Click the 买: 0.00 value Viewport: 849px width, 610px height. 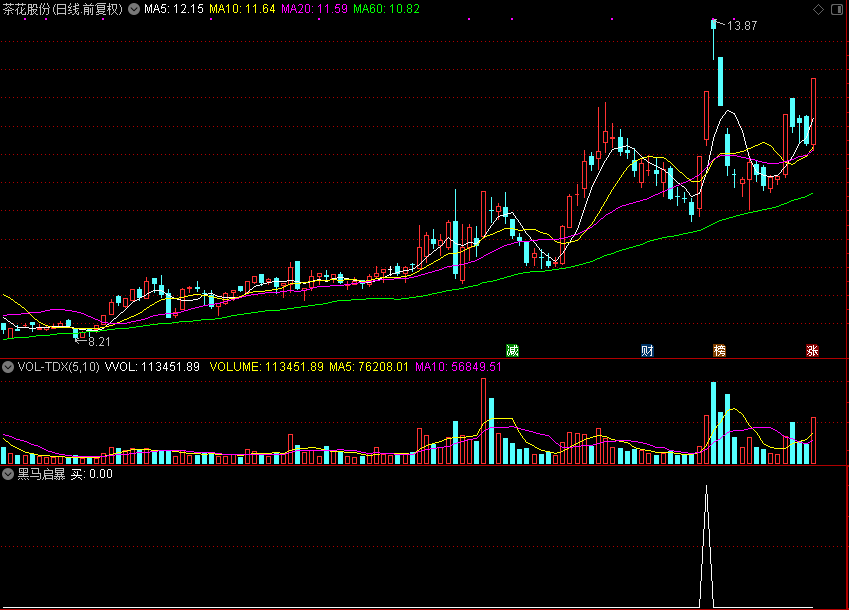tap(92, 474)
